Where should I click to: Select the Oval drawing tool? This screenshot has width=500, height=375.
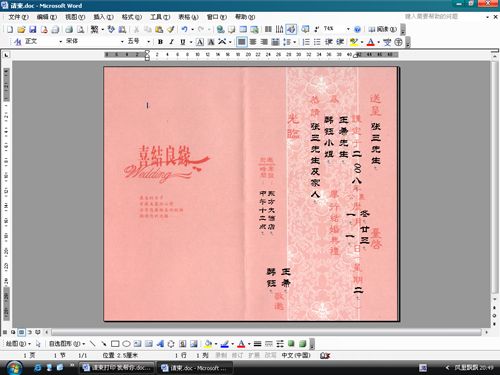(x=126, y=344)
